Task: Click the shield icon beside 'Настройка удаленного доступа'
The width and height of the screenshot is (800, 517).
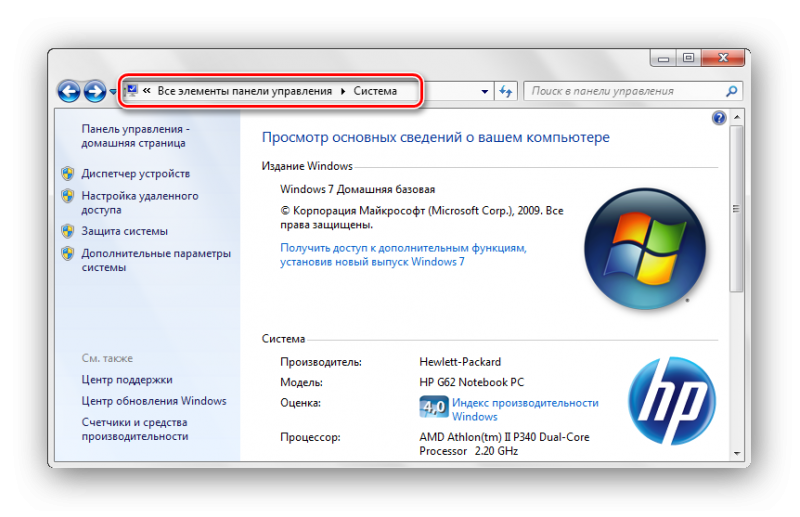Action: (x=68, y=195)
